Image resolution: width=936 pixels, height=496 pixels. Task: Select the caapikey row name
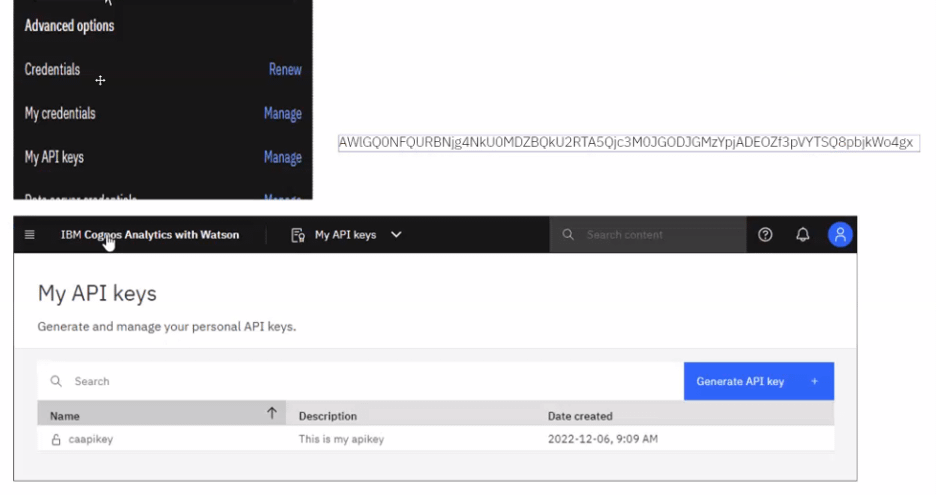(x=90, y=439)
